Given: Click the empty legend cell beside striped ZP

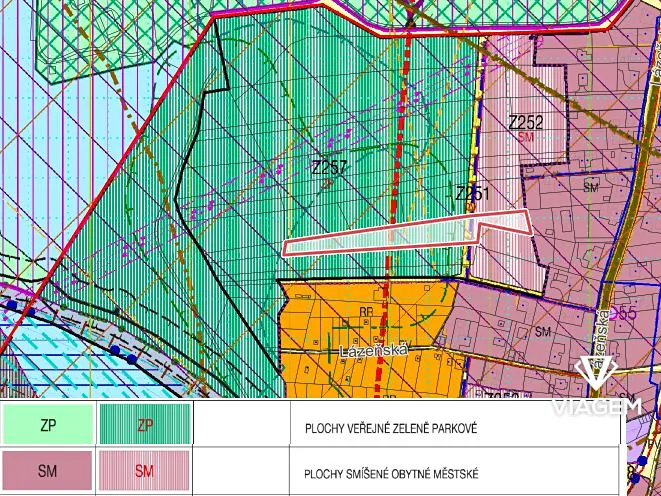Looking at the screenshot, I should tap(241, 426).
